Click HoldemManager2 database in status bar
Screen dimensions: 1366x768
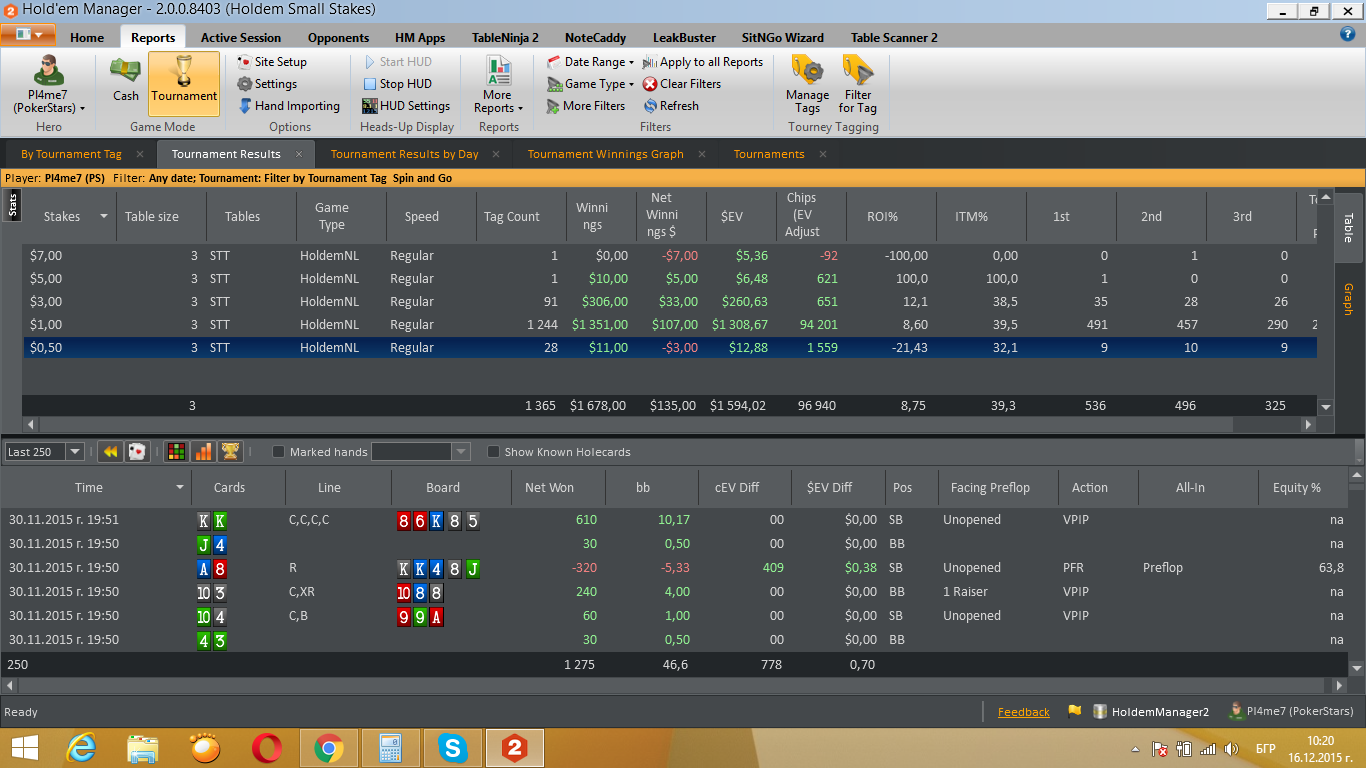point(1151,712)
